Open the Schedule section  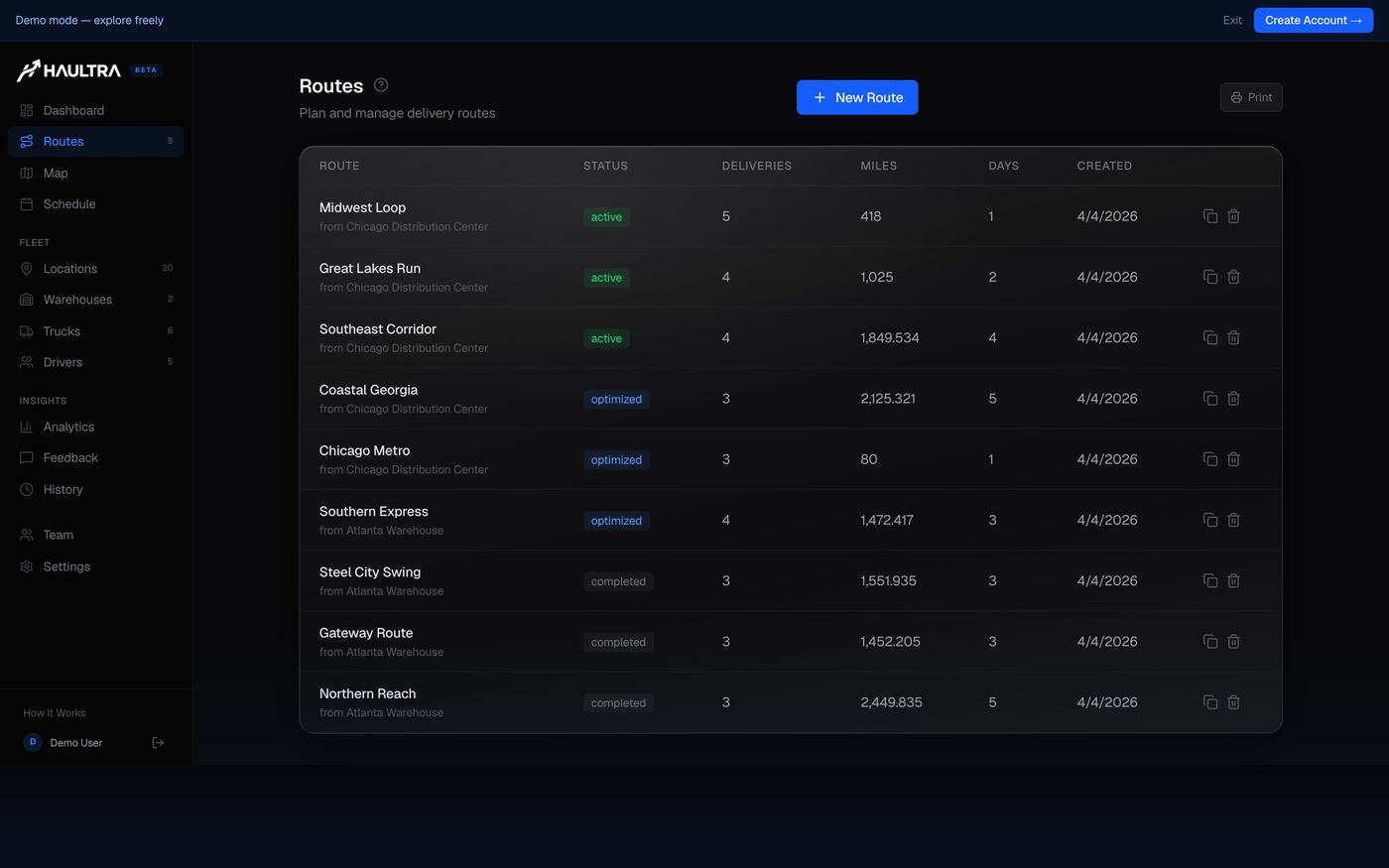(95, 204)
